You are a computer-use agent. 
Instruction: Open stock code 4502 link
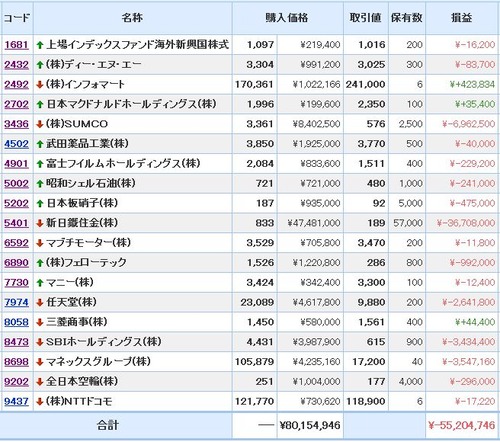point(16,144)
